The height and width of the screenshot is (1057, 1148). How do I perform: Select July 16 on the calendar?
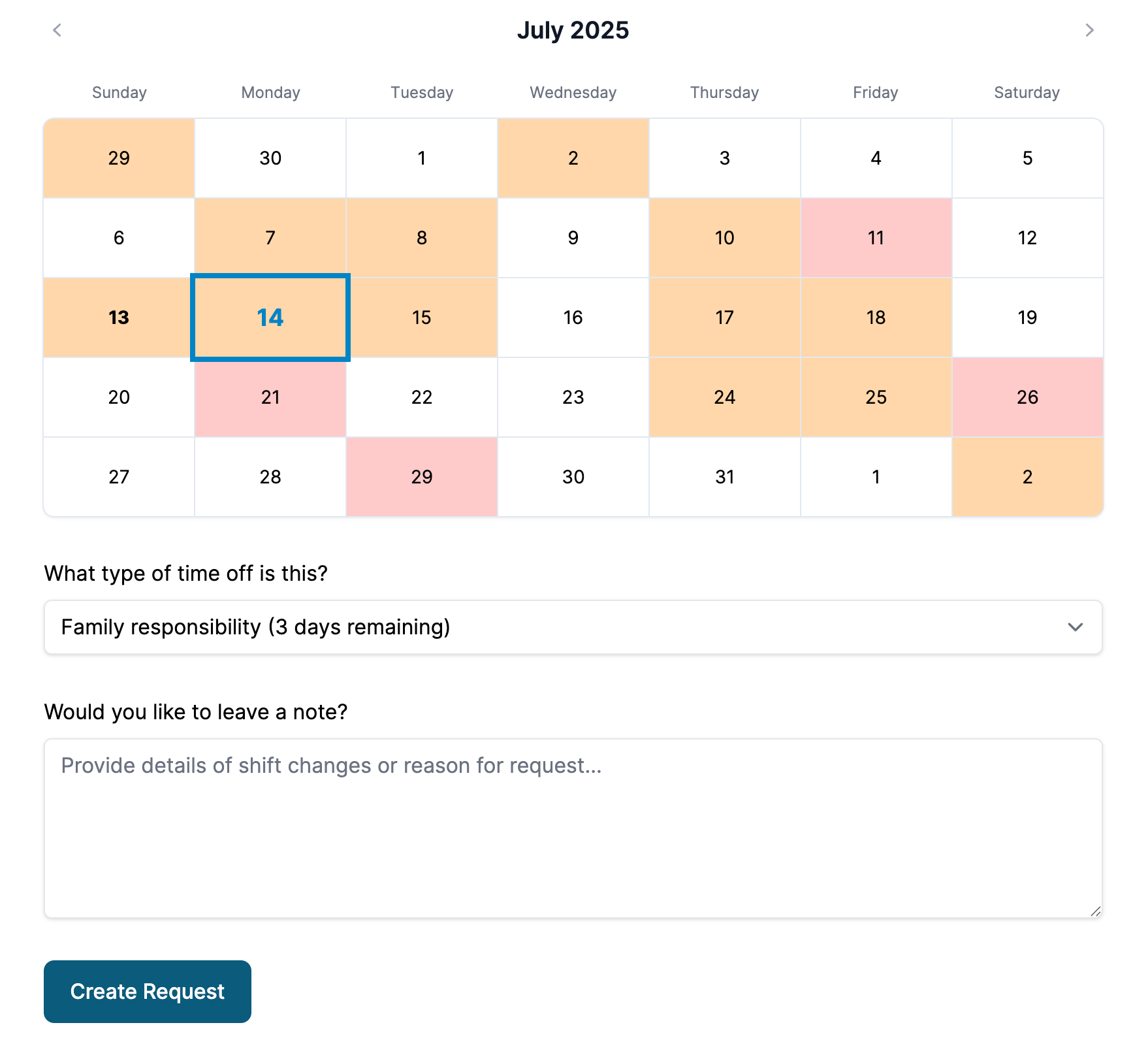pos(573,317)
